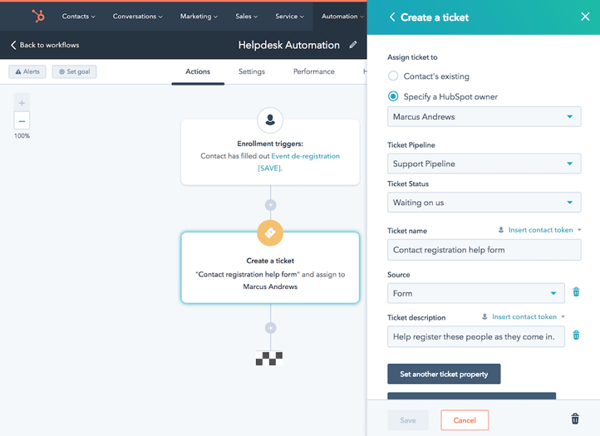Screen dimensions: 600x436
Task: Click the zoom out minus button
Action: (22, 121)
